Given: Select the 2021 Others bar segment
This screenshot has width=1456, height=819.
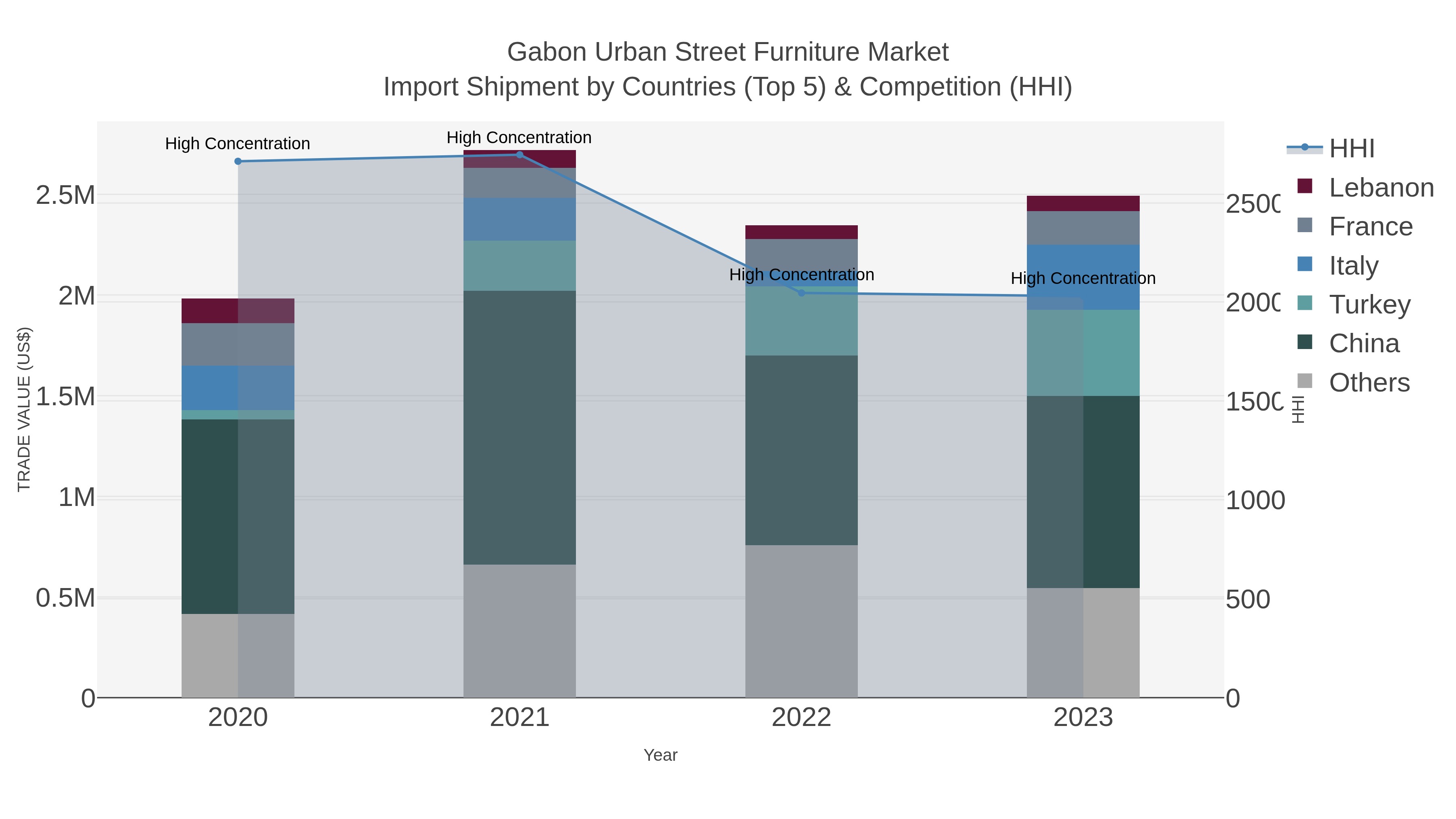Looking at the screenshot, I should (x=519, y=631).
